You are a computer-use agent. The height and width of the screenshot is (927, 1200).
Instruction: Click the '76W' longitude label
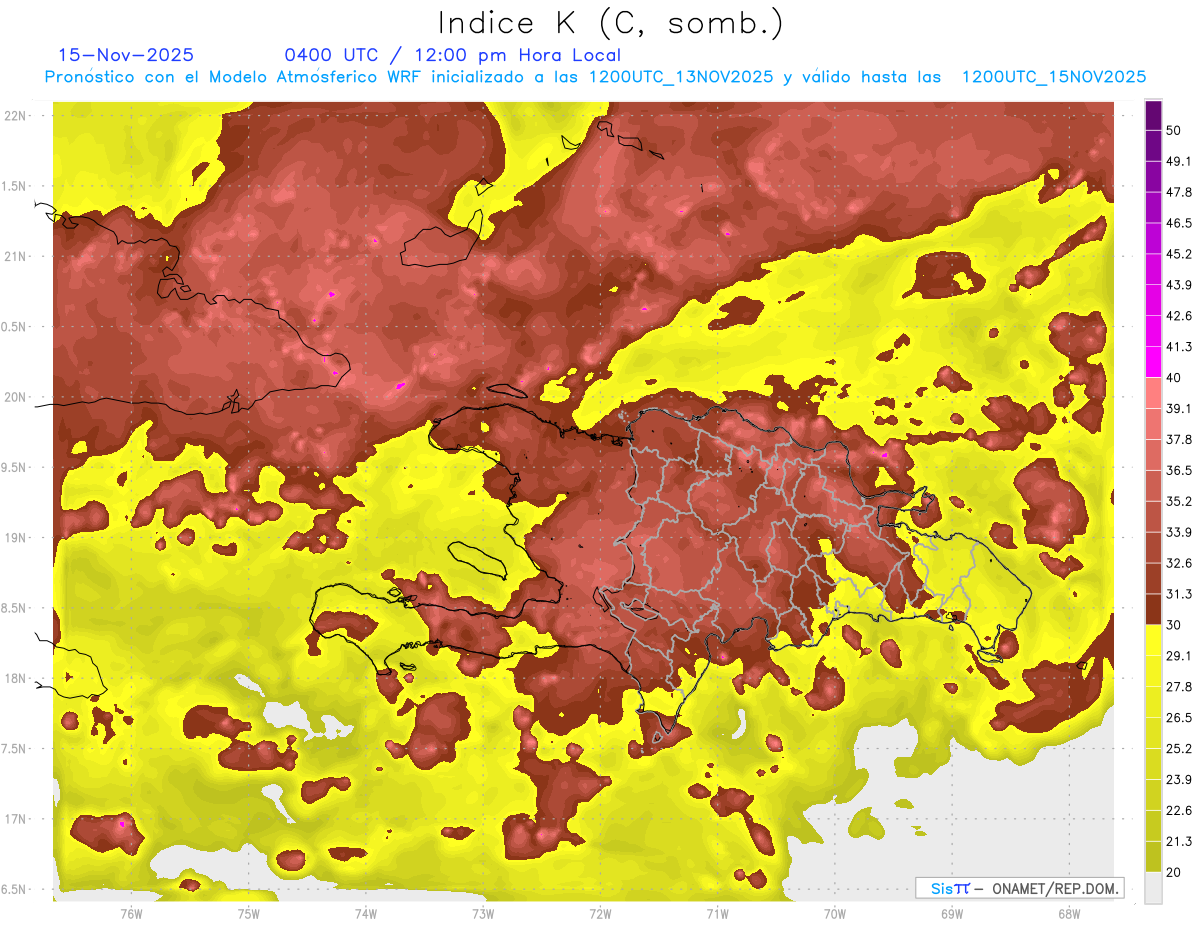point(131,914)
